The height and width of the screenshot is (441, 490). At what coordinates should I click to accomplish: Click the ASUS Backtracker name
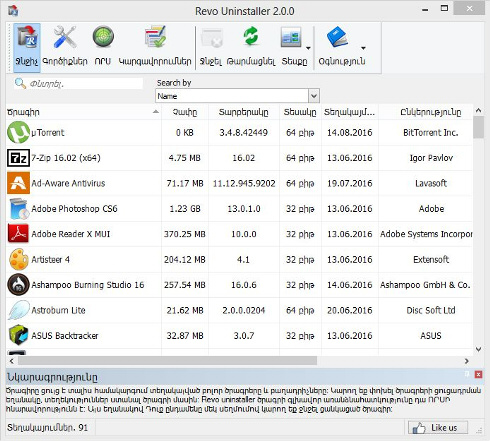click(65, 336)
